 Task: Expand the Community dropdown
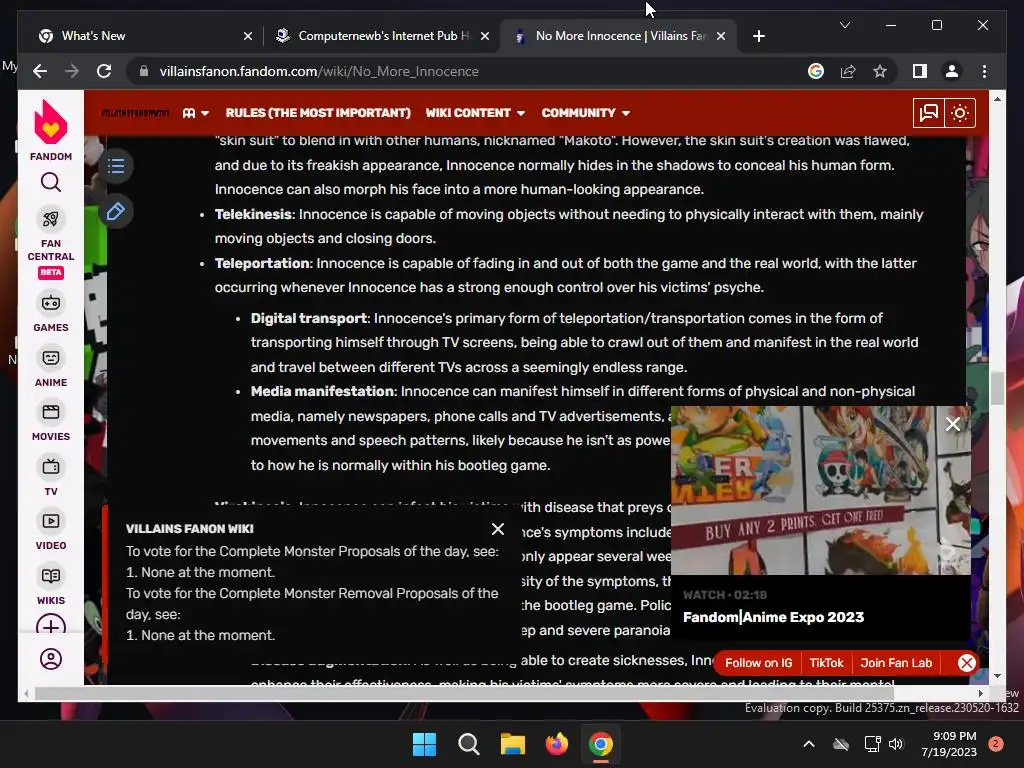click(585, 113)
